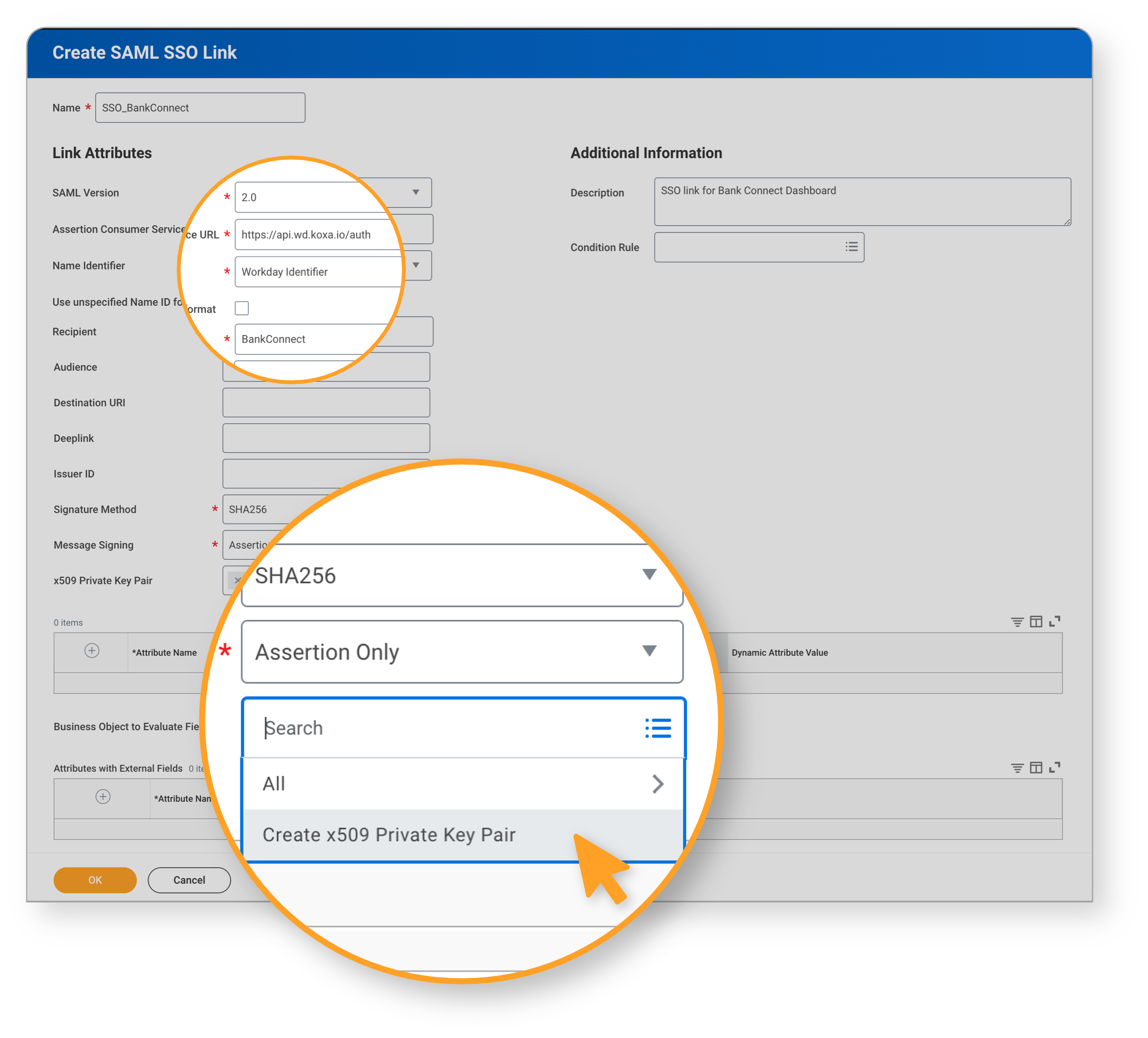1148x1038 pixels.
Task: Click the Cancel button
Action: point(189,880)
